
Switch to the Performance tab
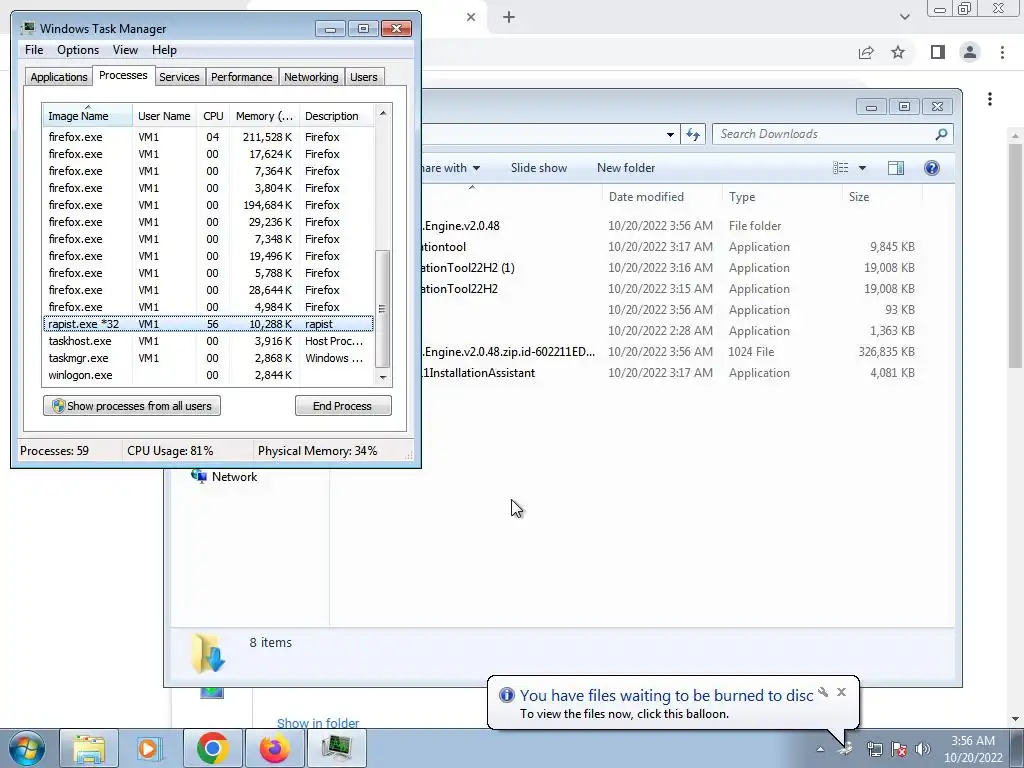tap(241, 76)
